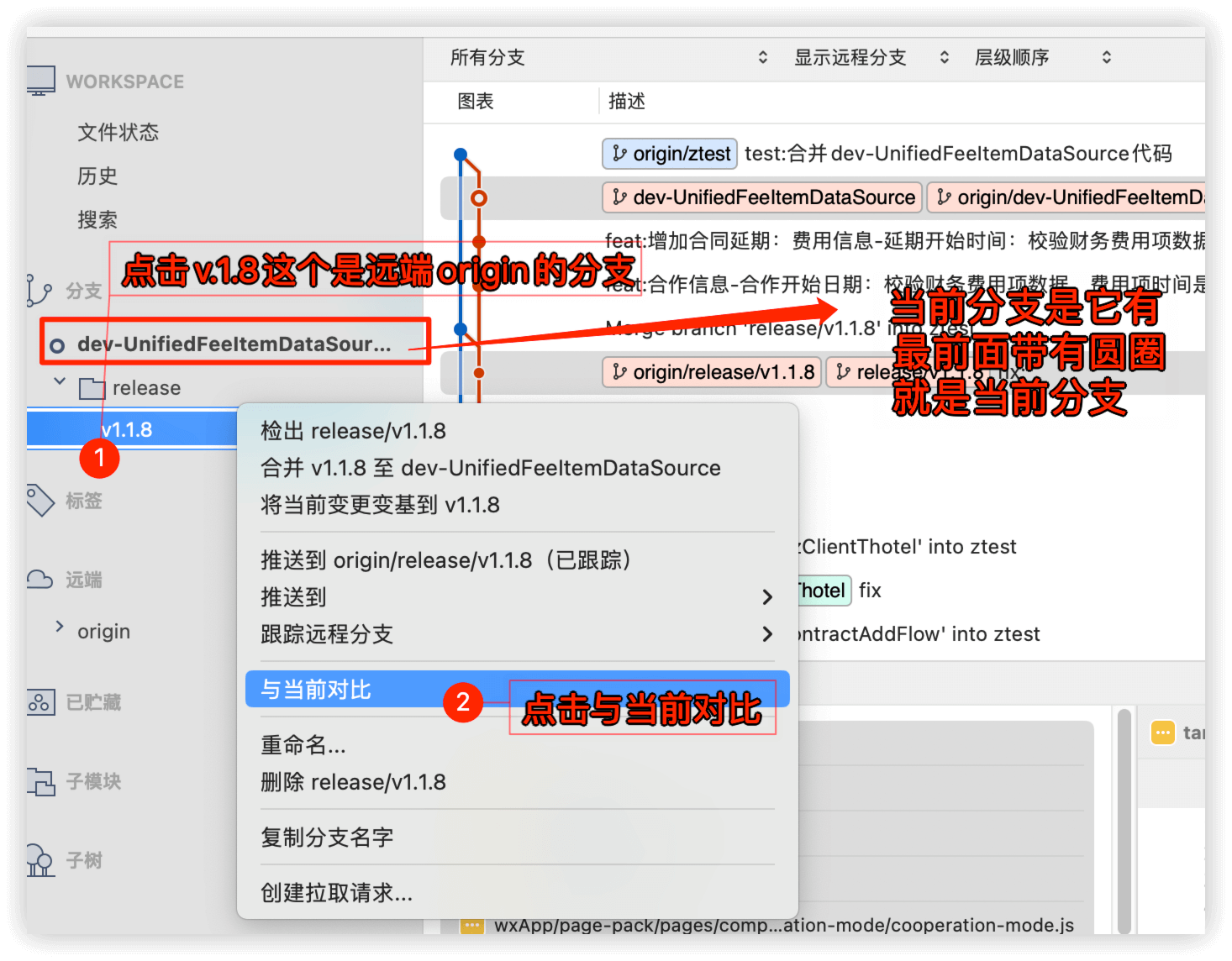Click branch icon in origin/ztest tag
The width and height of the screenshot is (1232, 961).
click(x=619, y=153)
